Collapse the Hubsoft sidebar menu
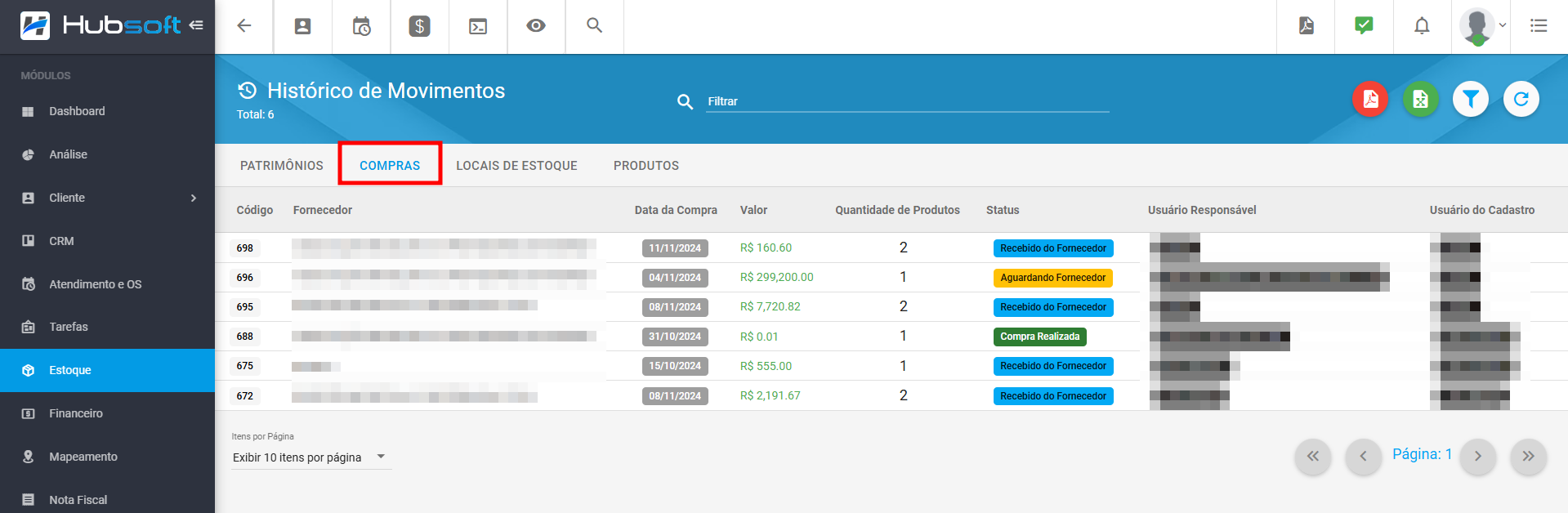 tap(196, 25)
